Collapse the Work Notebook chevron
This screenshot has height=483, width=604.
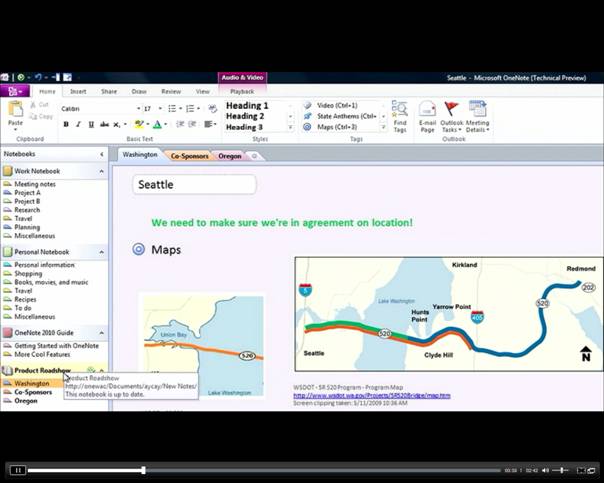[102, 171]
